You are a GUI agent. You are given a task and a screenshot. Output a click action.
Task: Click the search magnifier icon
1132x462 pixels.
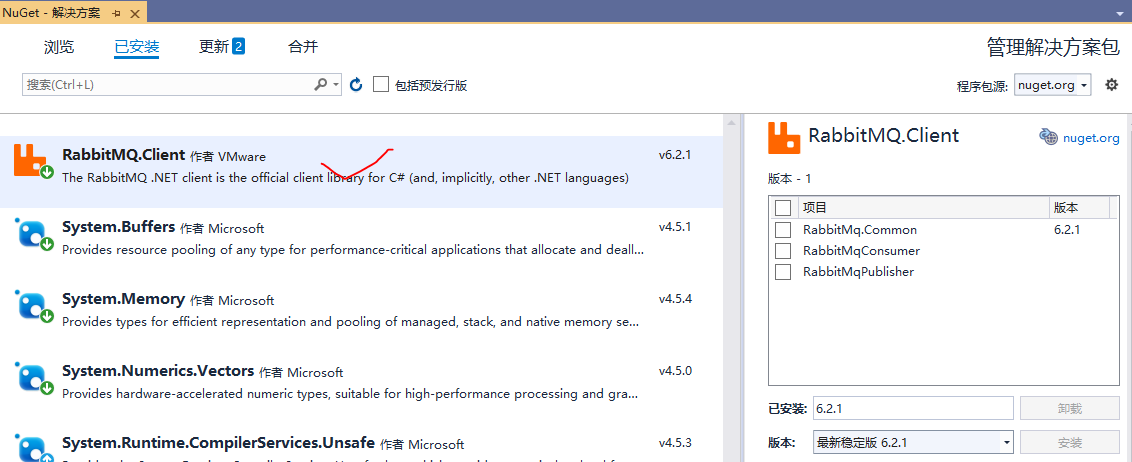(321, 84)
